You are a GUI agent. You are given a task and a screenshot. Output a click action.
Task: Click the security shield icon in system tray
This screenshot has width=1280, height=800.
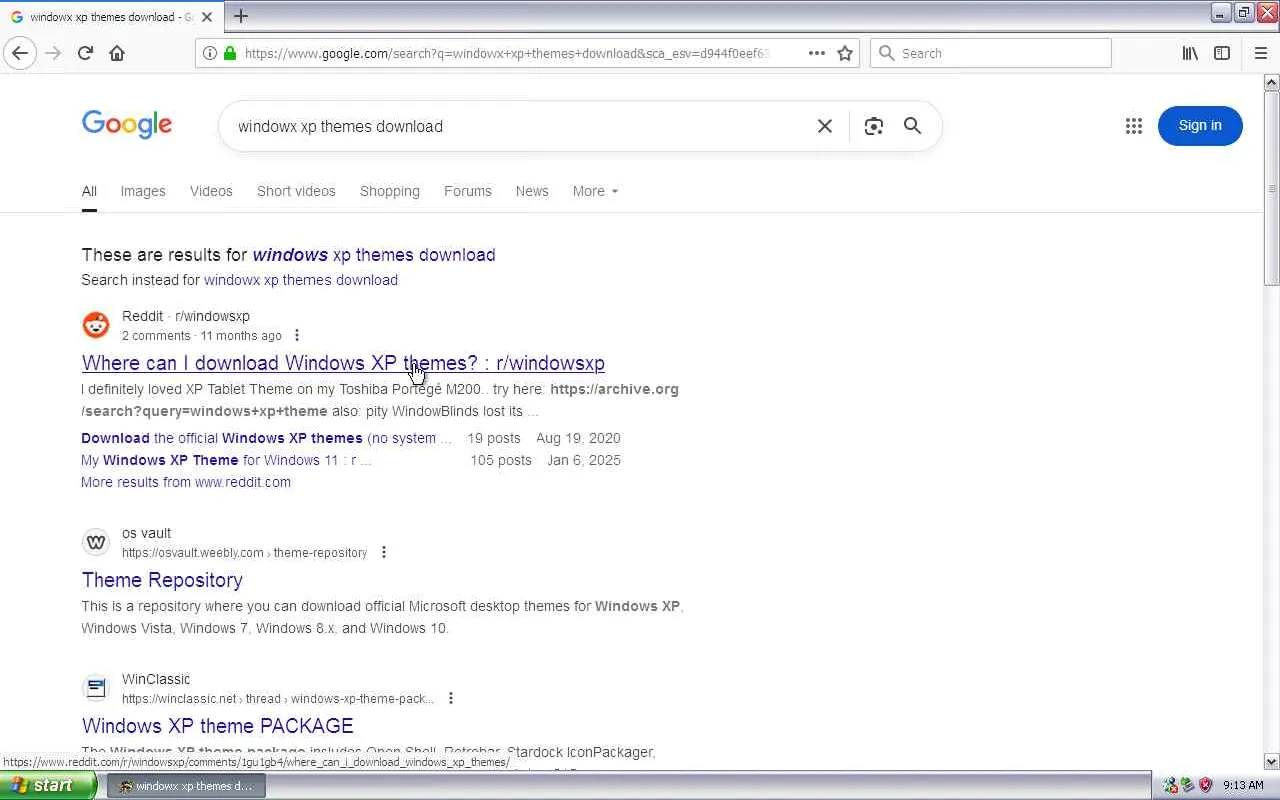coord(1205,785)
